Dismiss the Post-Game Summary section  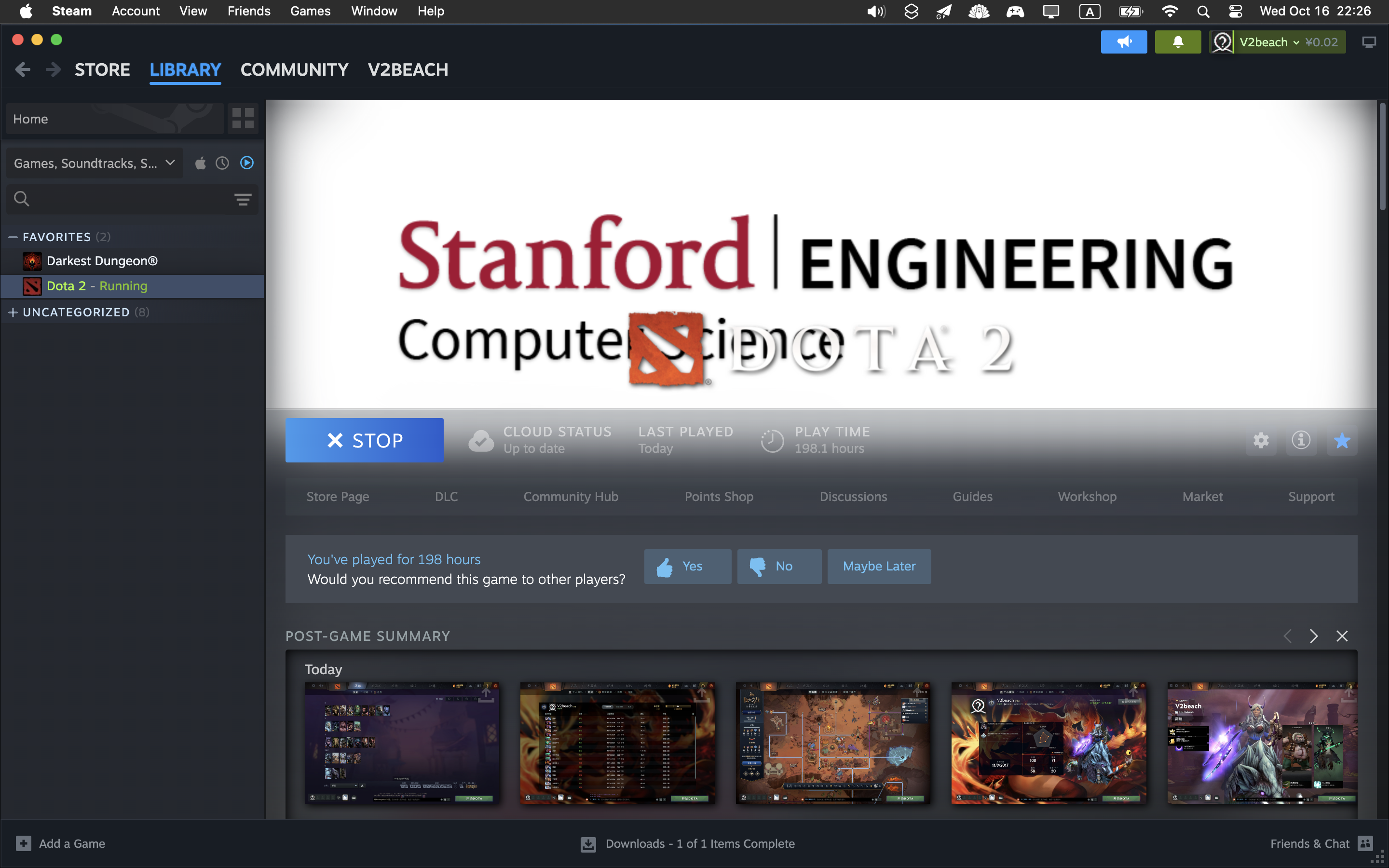[1342, 636]
